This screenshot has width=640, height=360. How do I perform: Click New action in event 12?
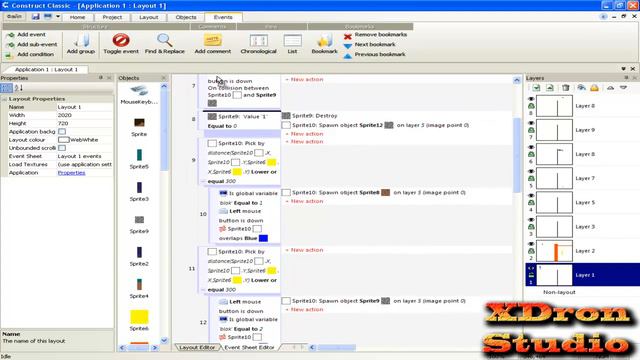tap(304, 309)
